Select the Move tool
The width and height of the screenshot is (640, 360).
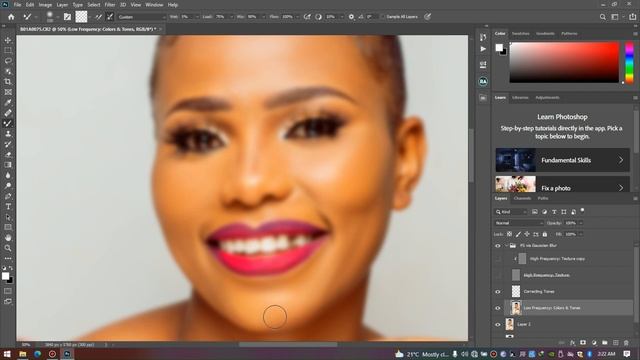pos(8,40)
